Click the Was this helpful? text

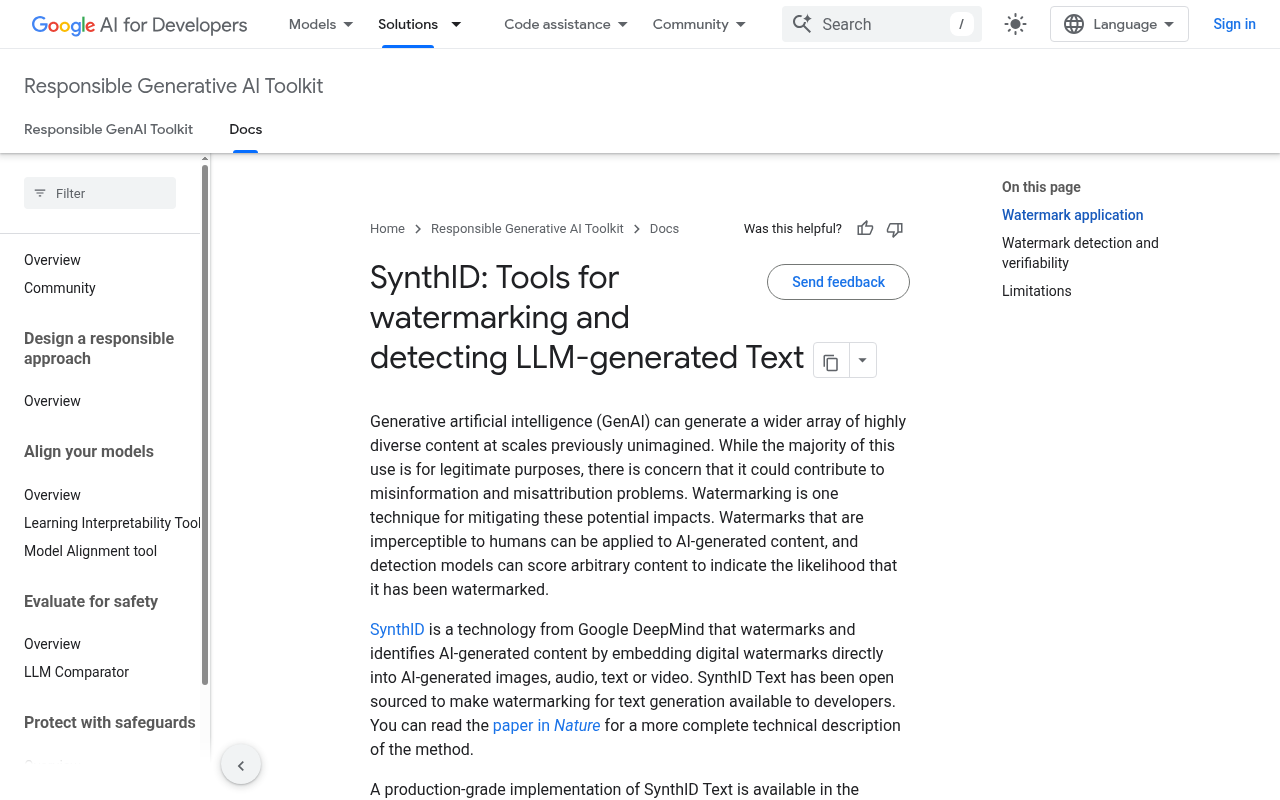[793, 229]
